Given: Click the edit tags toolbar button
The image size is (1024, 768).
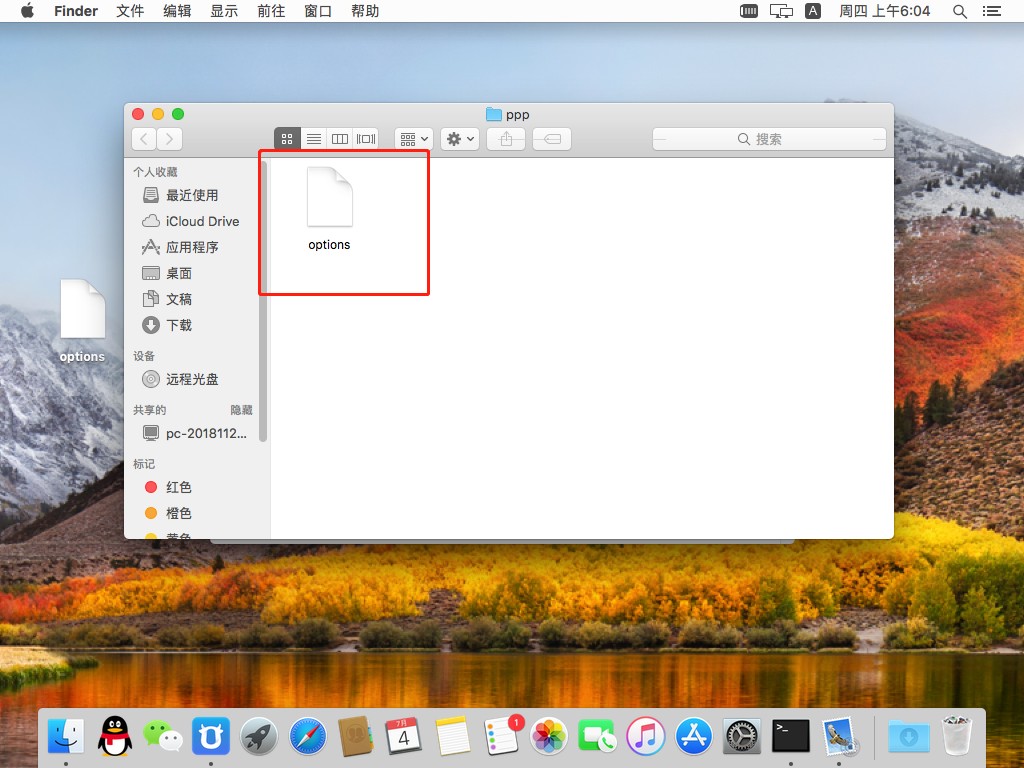Looking at the screenshot, I should coord(552,139).
